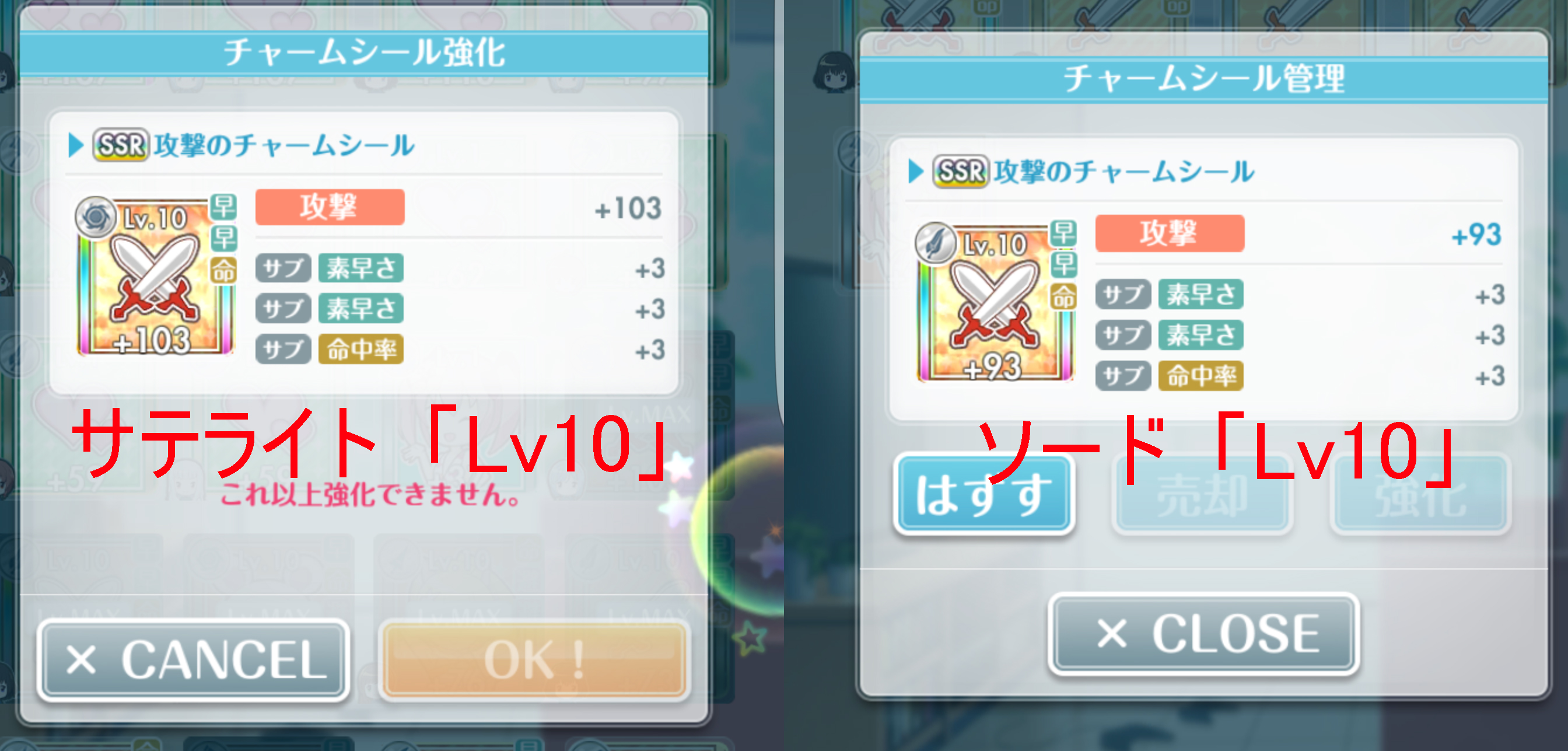Click the red 攻撃 stat label showing +103
The image size is (1568, 751).
point(330,207)
